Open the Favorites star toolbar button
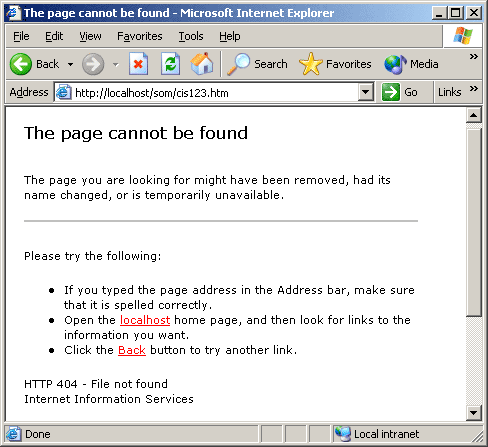 (x=335, y=64)
